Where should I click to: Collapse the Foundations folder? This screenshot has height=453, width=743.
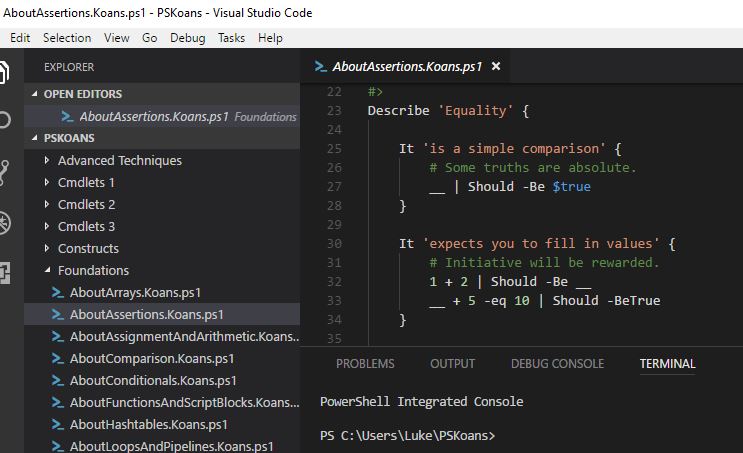click(47, 270)
